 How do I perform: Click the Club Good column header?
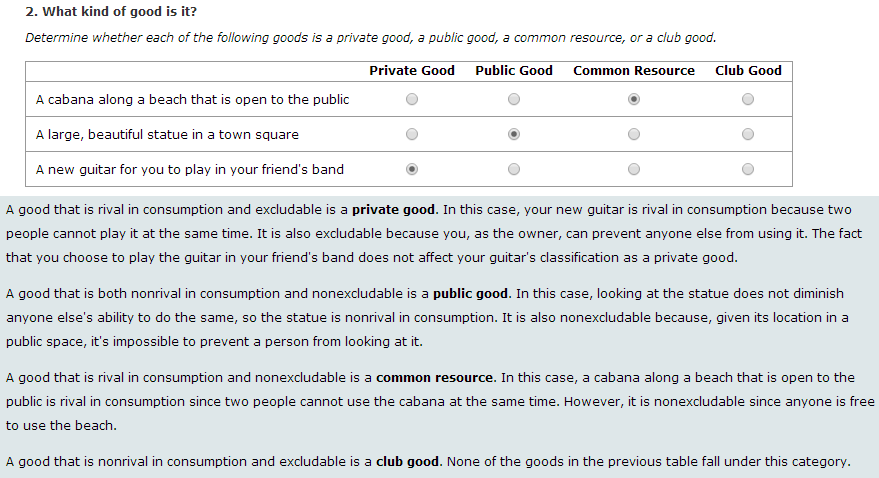[x=748, y=70]
